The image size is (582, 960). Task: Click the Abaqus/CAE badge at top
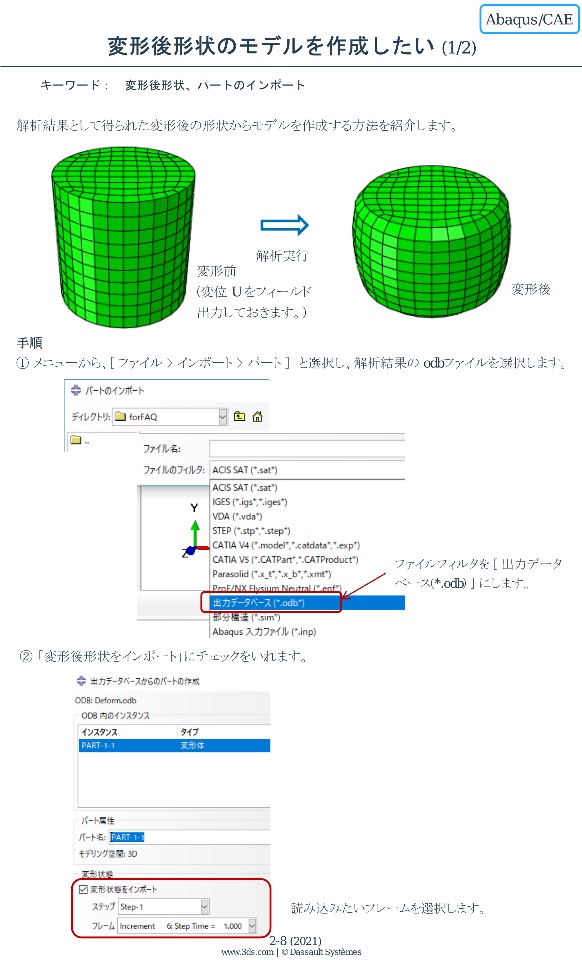point(529,19)
